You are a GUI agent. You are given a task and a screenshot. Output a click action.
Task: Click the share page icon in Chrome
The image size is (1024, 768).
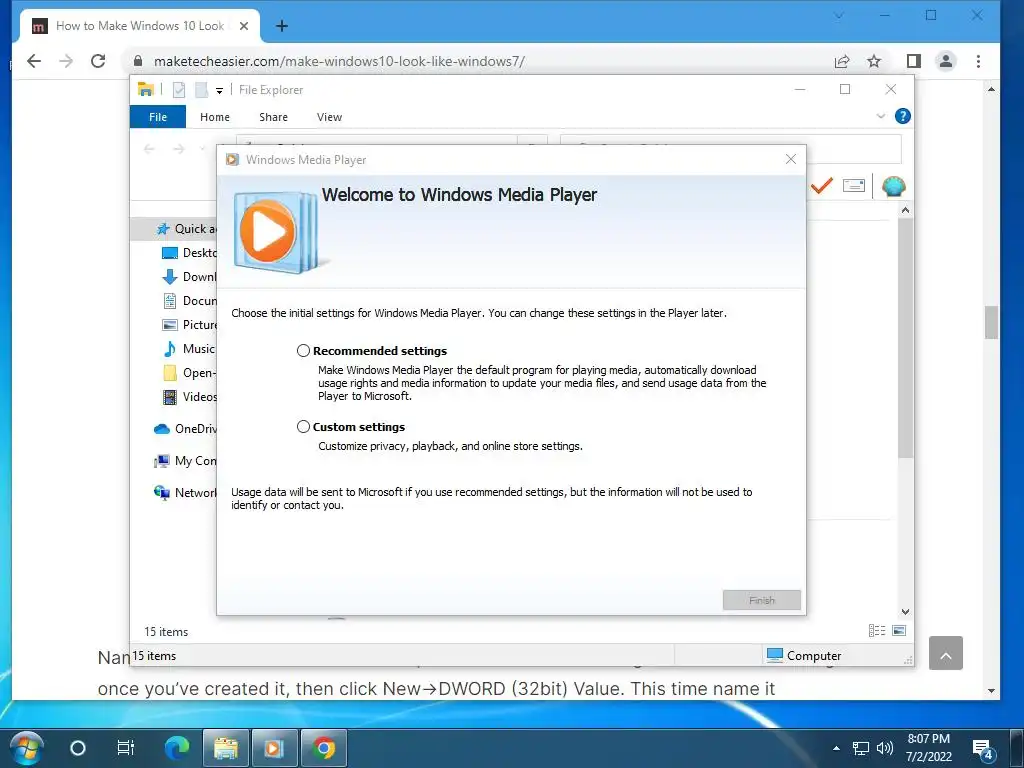(x=842, y=61)
